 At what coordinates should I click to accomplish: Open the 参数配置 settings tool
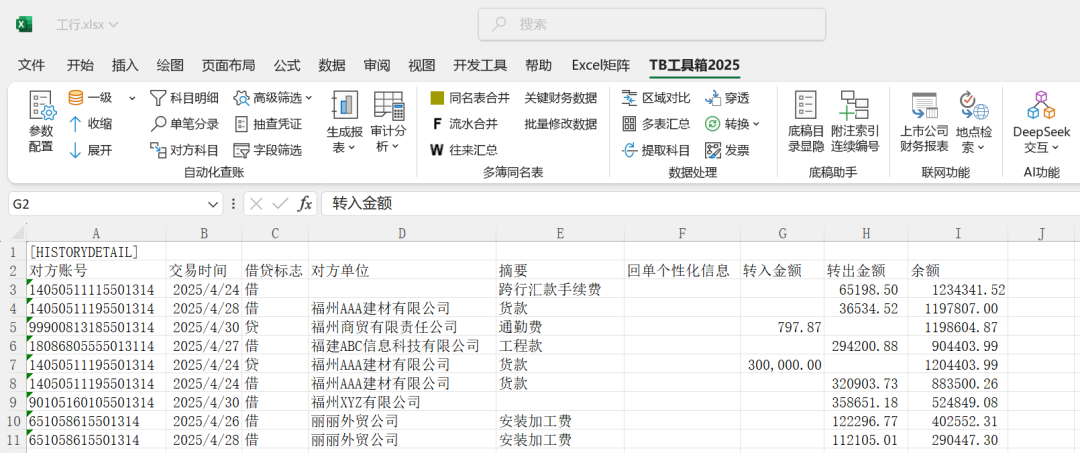click(x=41, y=120)
